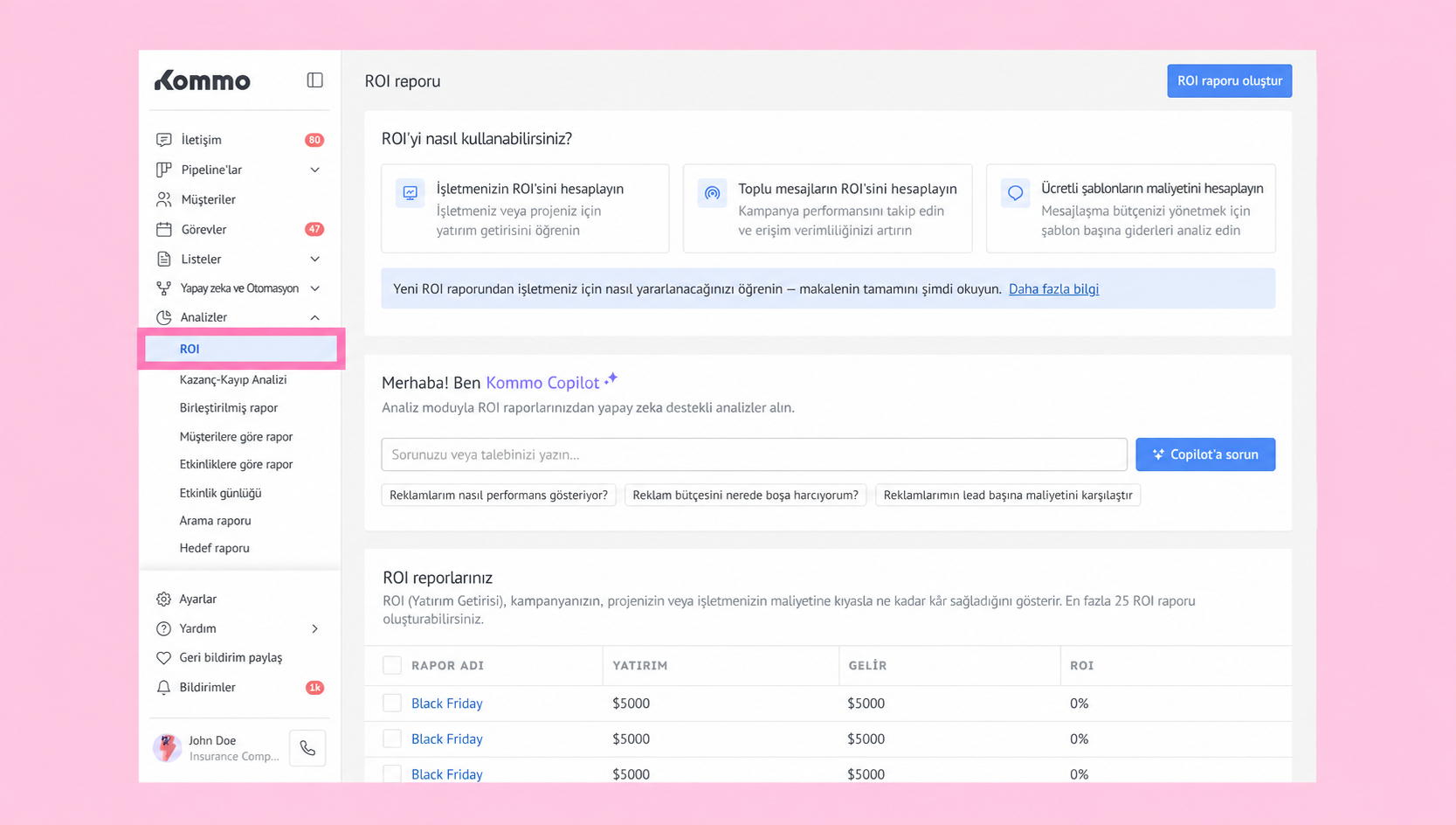Open Arama raporu
Screen dimensions: 1456x825
click(x=215, y=520)
